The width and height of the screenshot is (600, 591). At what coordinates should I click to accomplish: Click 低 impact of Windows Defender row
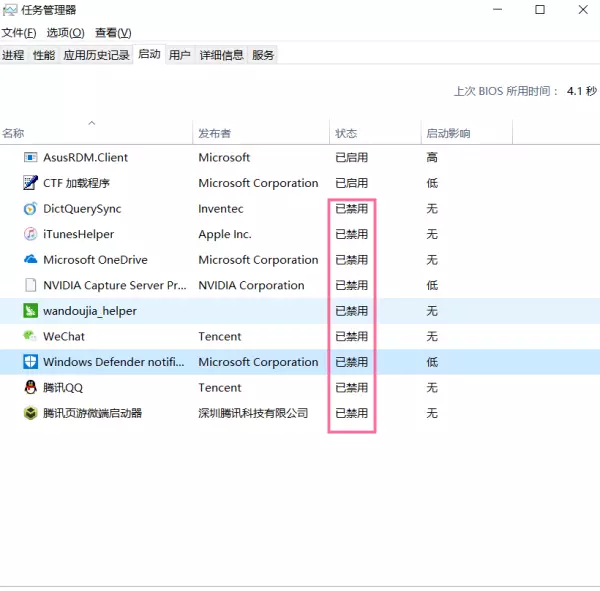click(x=432, y=362)
